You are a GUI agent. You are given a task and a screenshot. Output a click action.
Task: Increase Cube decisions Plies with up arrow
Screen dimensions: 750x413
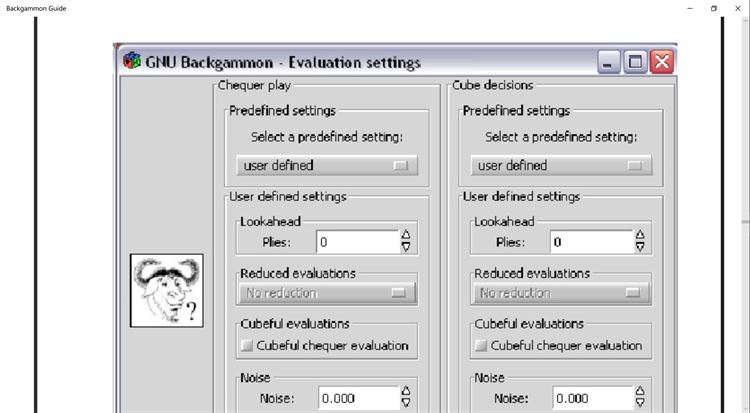(x=640, y=235)
